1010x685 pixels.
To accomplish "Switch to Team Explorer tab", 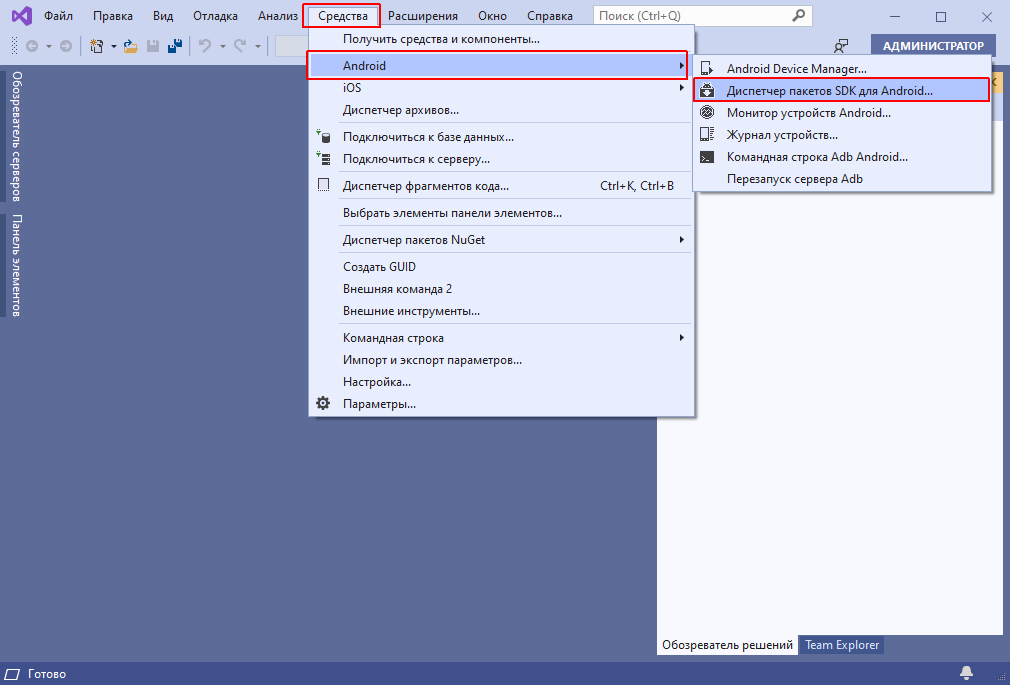I will coord(842,644).
